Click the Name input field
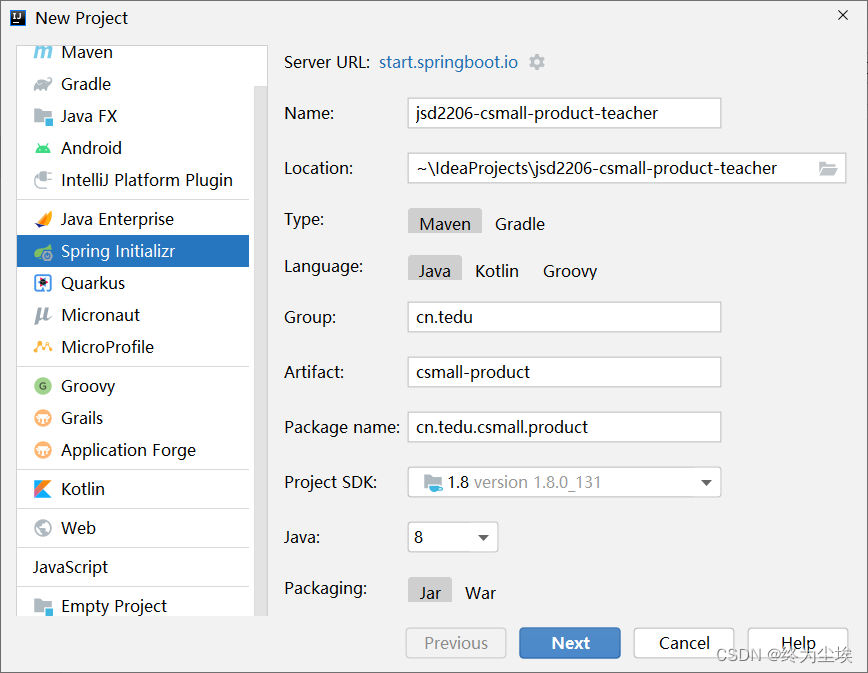This screenshot has height=673, width=868. click(564, 113)
